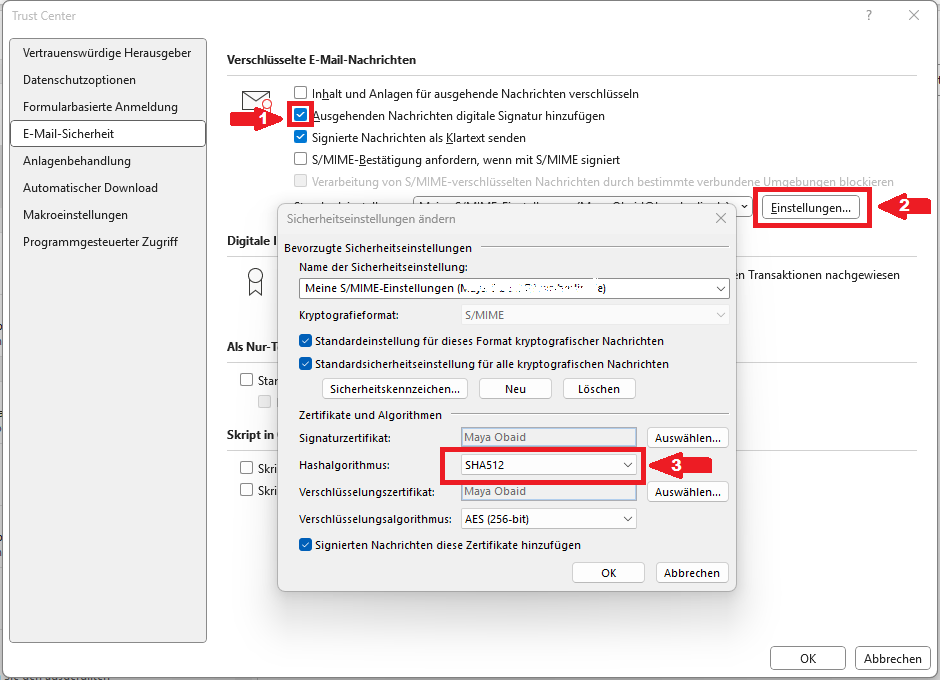Click the Löschen button
This screenshot has width=940, height=680.
[x=599, y=389]
